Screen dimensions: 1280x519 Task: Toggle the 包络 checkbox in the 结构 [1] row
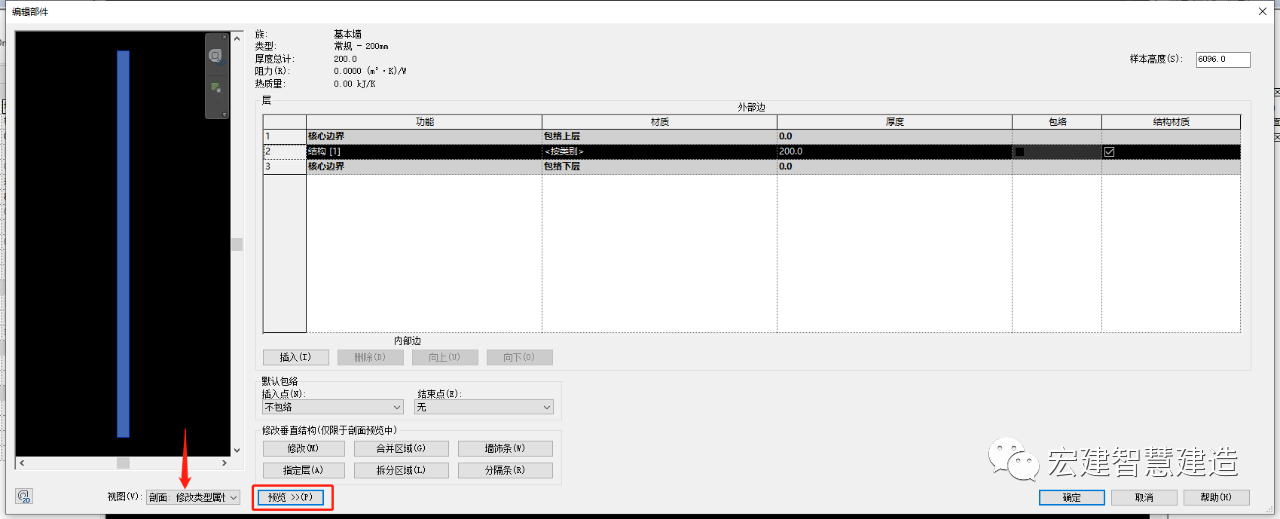click(1020, 152)
